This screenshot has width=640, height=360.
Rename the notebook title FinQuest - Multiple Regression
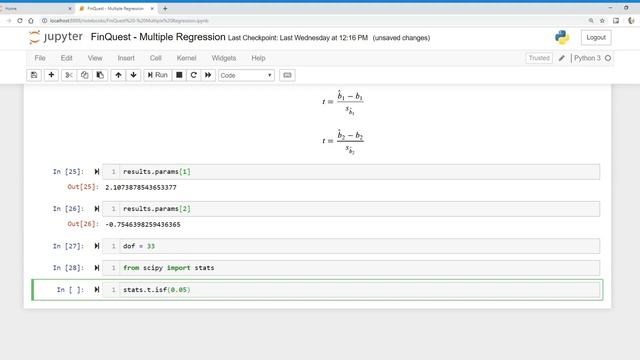coord(158,37)
